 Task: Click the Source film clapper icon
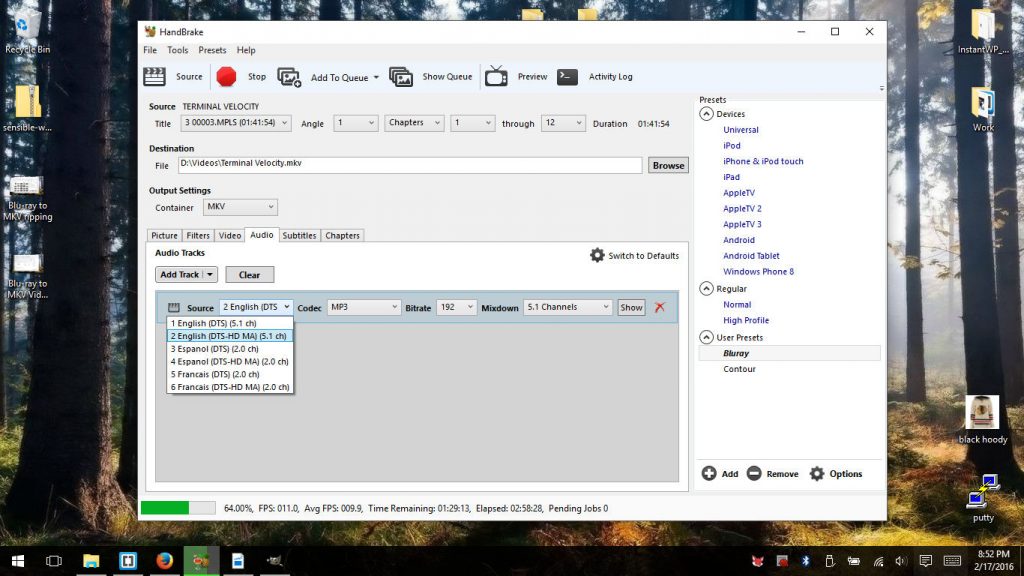point(154,76)
